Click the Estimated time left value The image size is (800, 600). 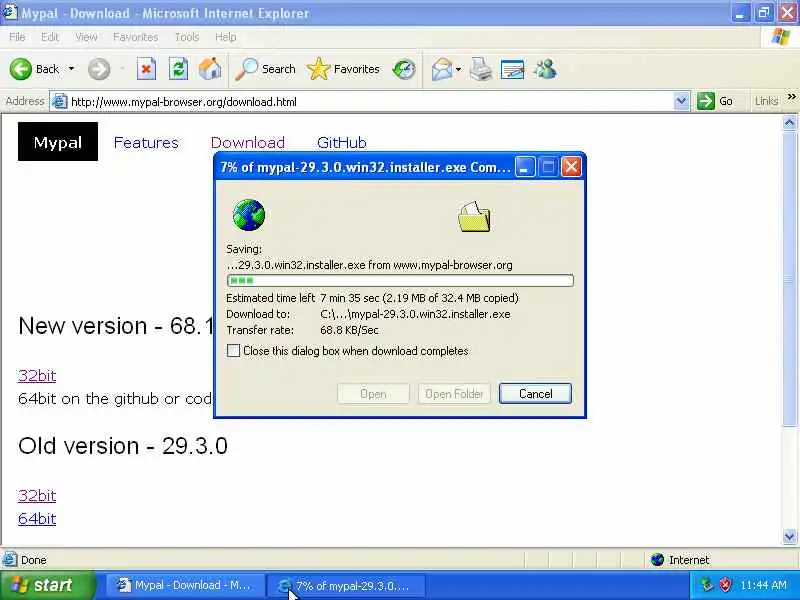click(419, 297)
